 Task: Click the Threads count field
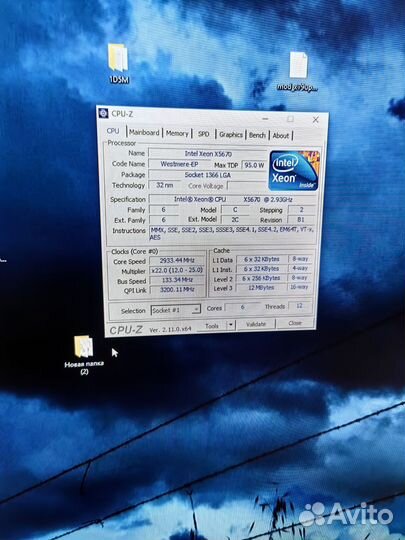[x=300, y=305]
